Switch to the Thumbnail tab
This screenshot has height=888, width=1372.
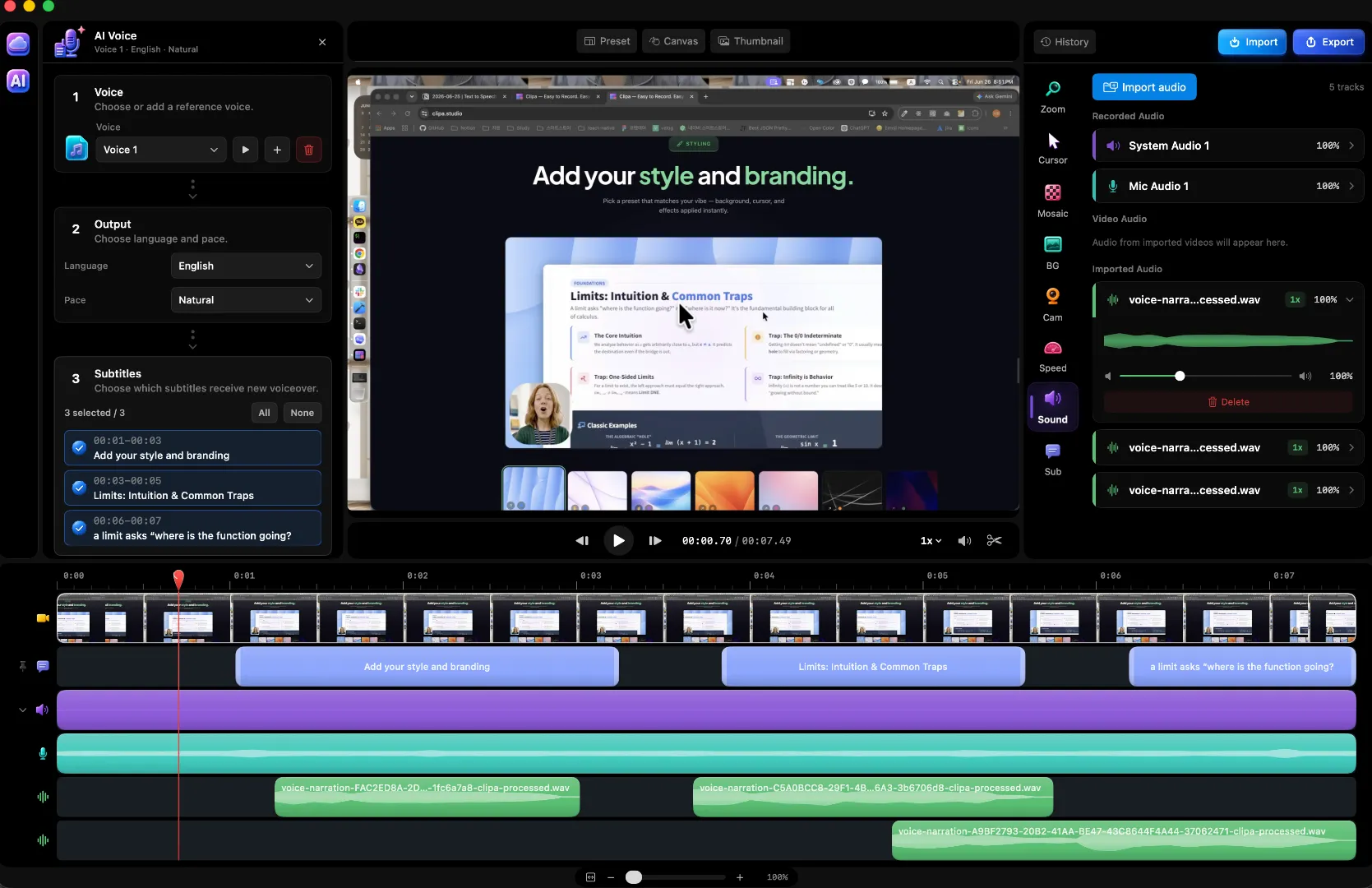[750, 41]
